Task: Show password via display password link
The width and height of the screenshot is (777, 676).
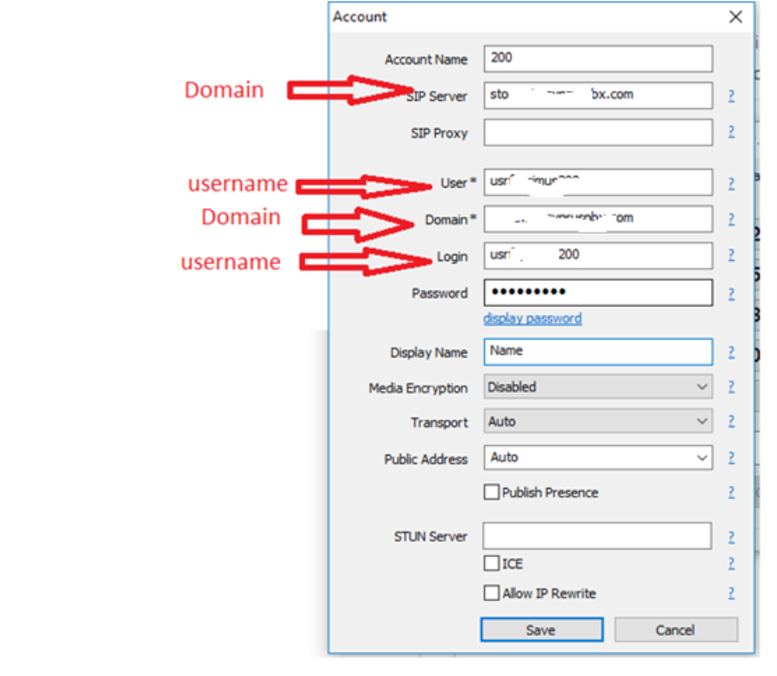Action: (533, 318)
